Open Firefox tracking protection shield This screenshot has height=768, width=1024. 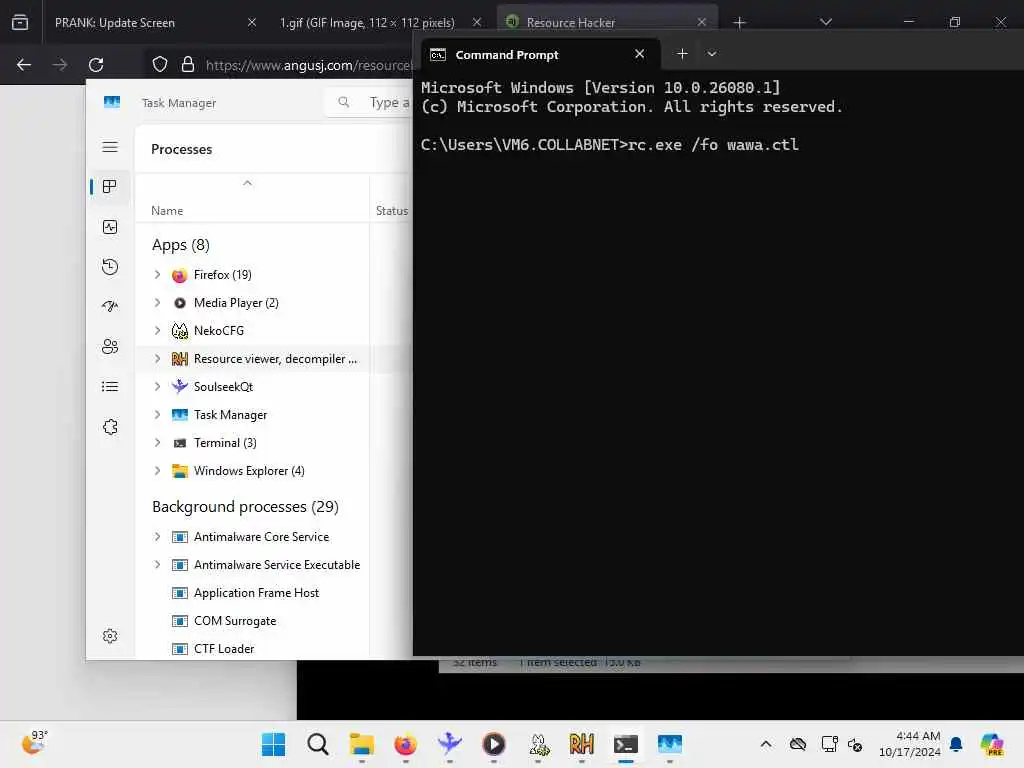pos(160,65)
